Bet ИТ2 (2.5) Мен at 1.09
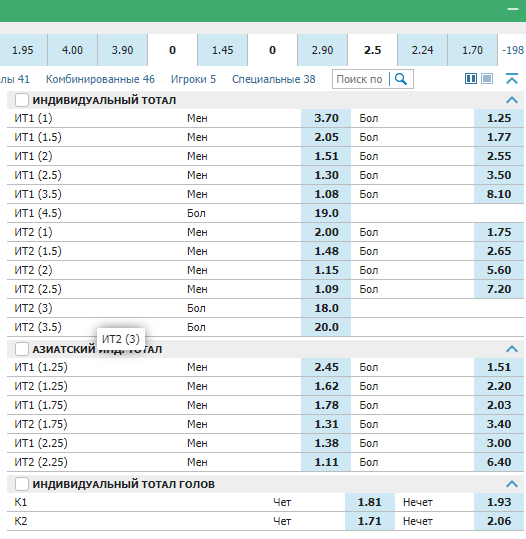The height and width of the screenshot is (539, 526). tap(326, 289)
